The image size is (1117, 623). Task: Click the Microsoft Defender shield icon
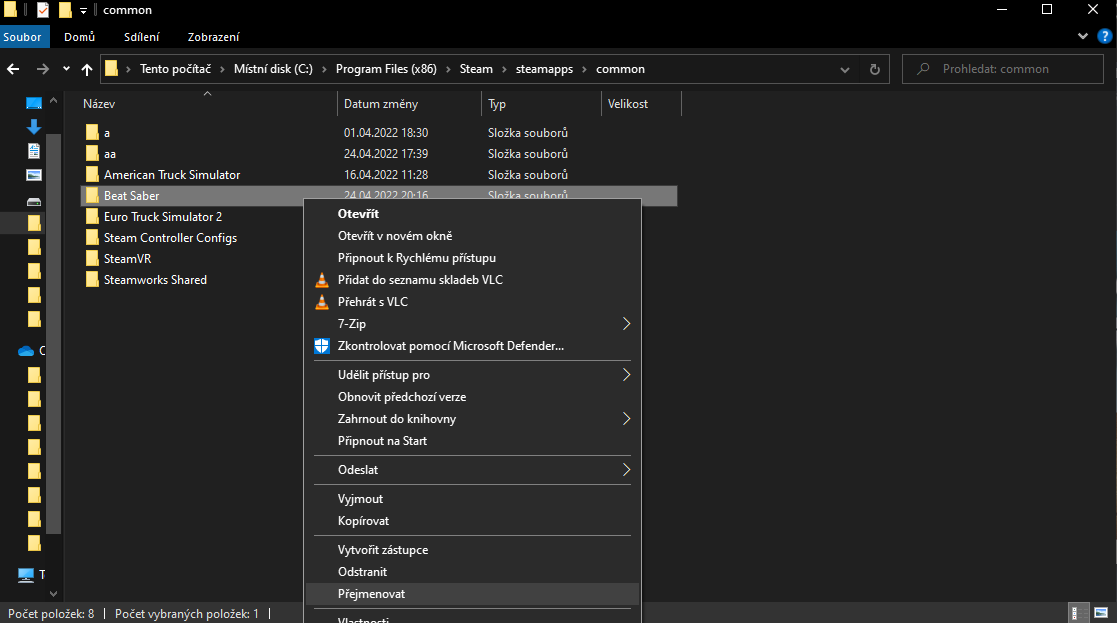pyautogui.click(x=322, y=346)
